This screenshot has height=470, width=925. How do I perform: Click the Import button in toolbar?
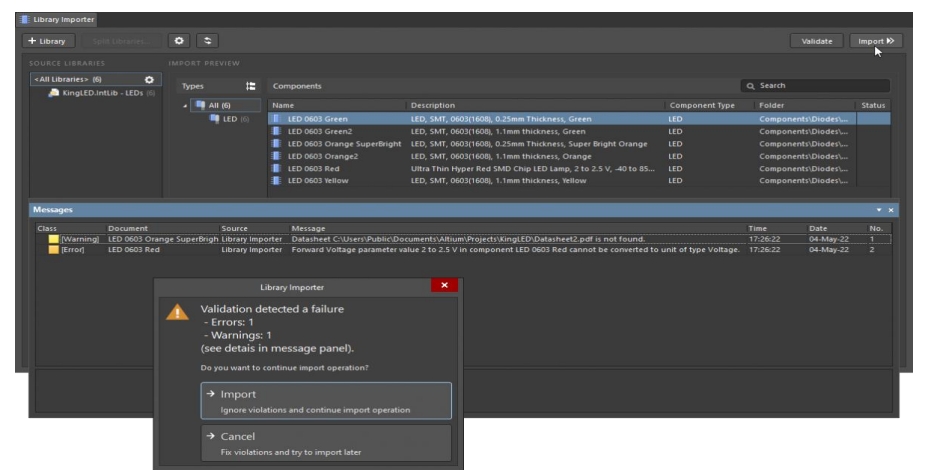pos(876,41)
